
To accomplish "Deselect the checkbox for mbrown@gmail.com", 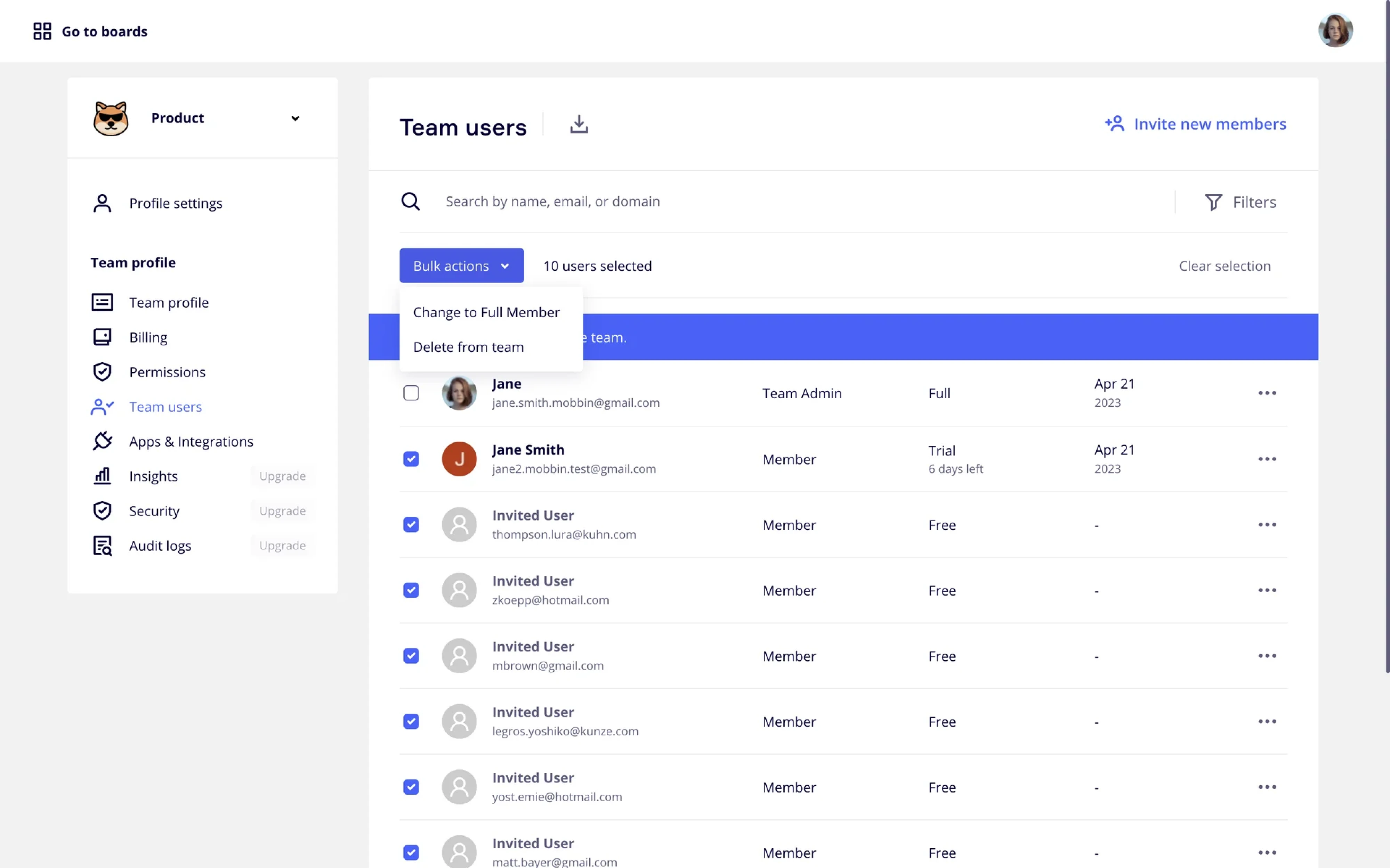I will click(411, 656).
